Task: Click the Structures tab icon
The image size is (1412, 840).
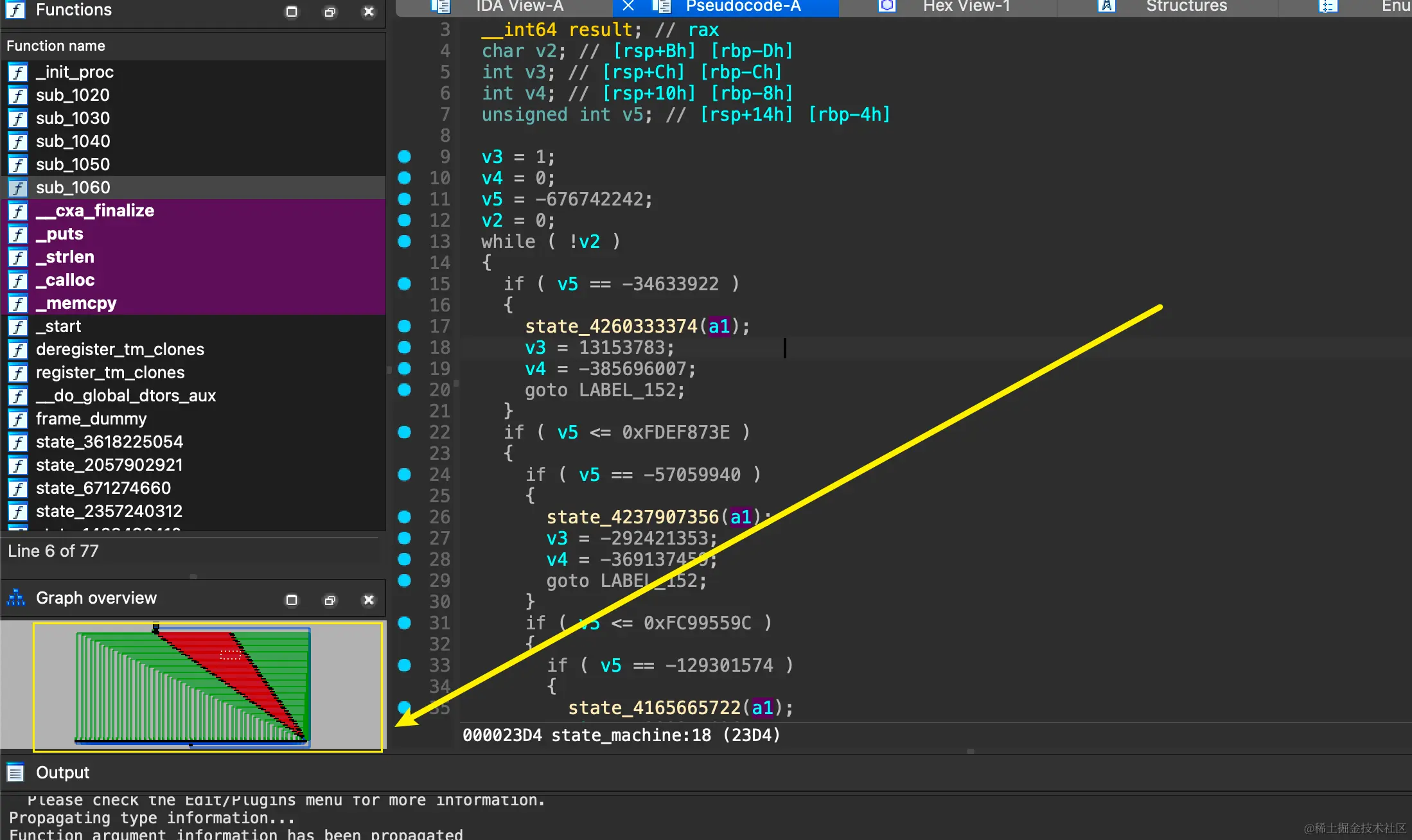Action: point(1106,6)
